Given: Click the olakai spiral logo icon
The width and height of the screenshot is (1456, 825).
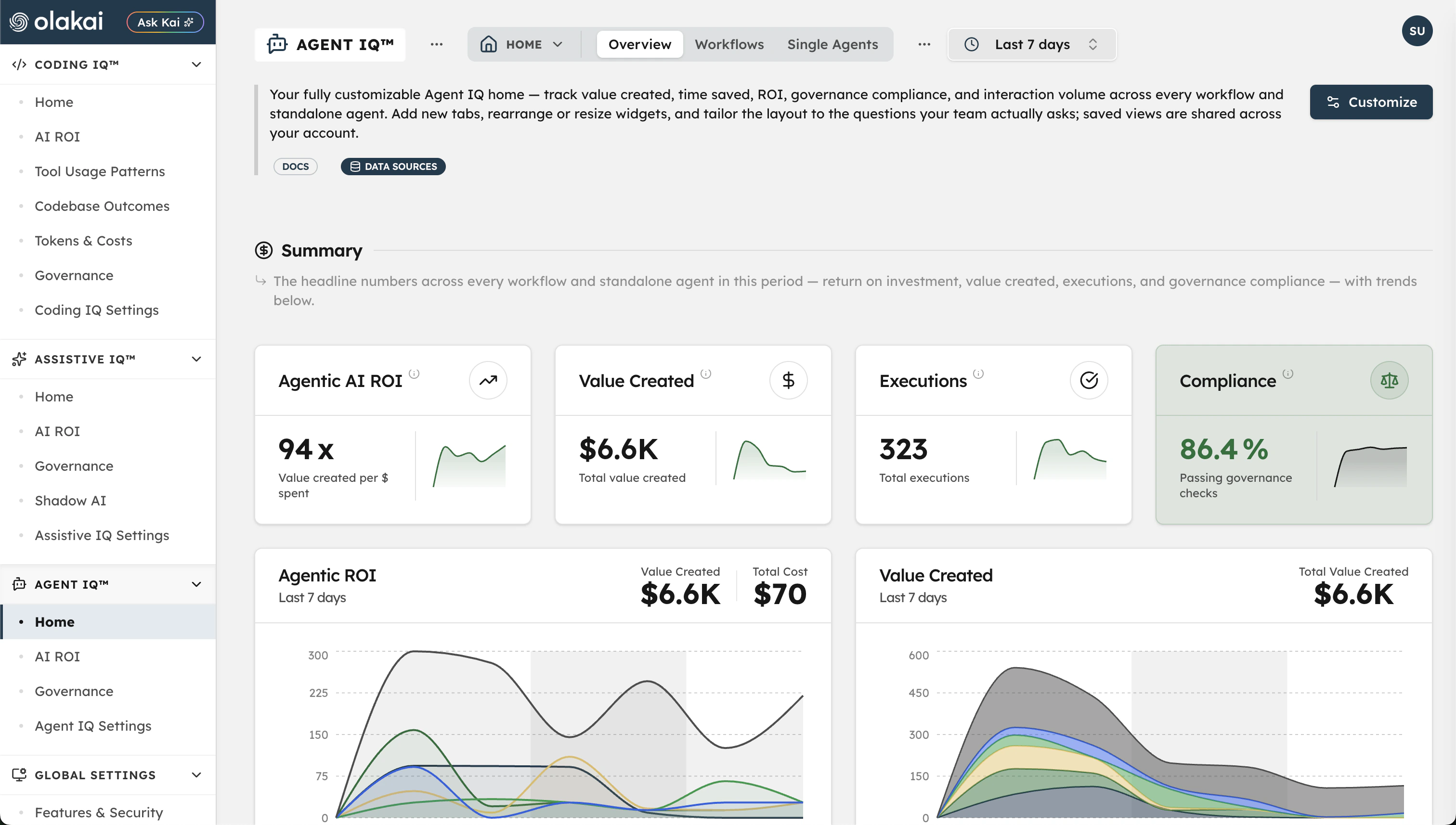Looking at the screenshot, I should [19, 22].
